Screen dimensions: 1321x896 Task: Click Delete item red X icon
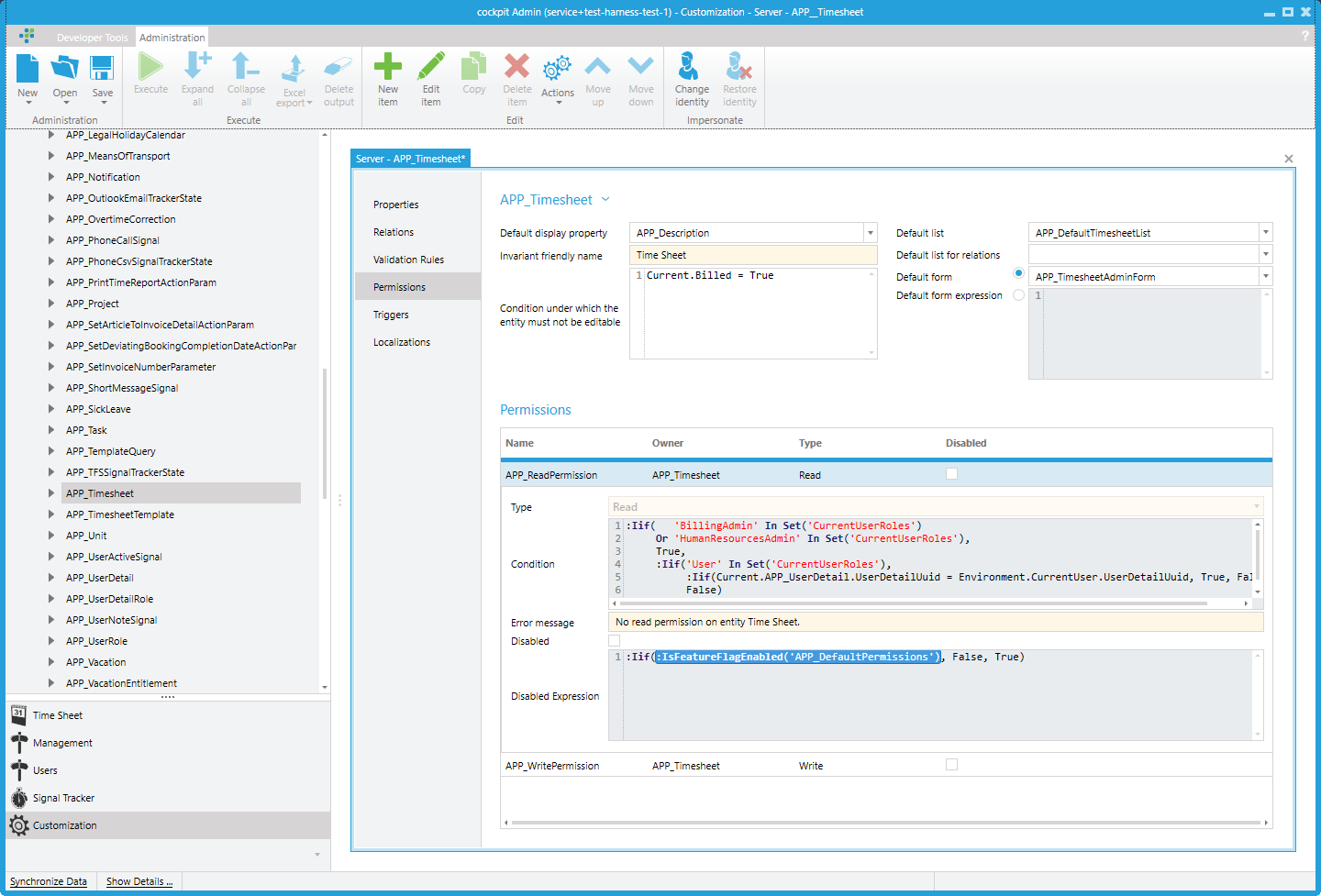coord(516,67)
